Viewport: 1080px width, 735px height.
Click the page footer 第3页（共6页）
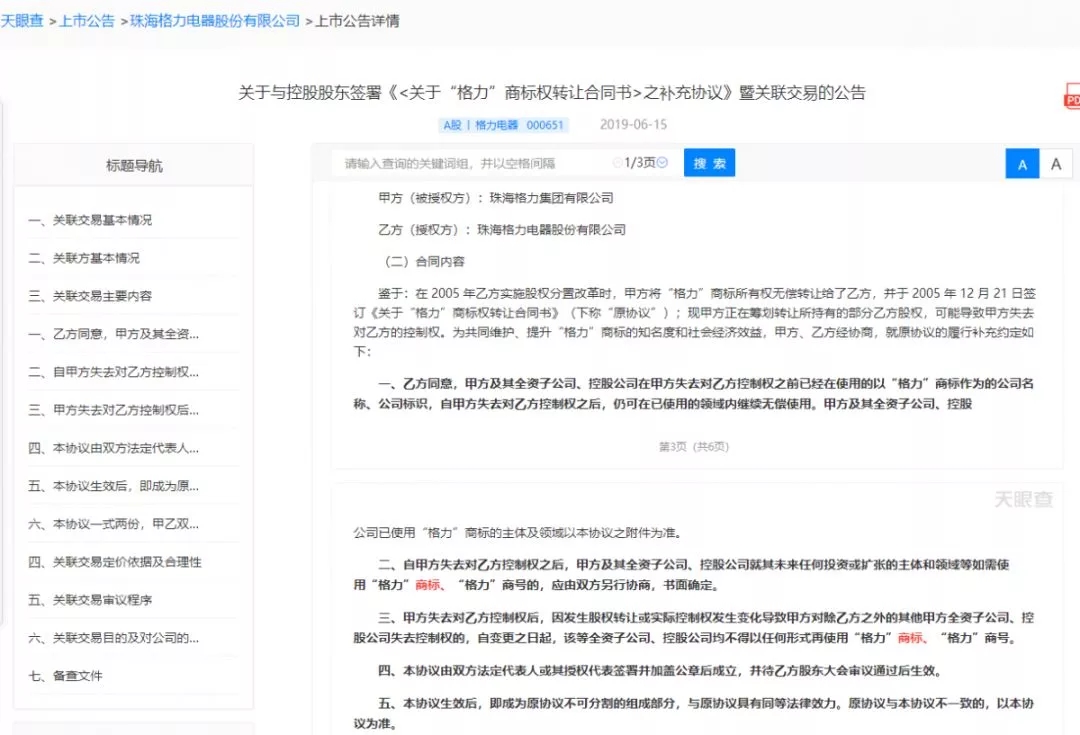point(694,446)
